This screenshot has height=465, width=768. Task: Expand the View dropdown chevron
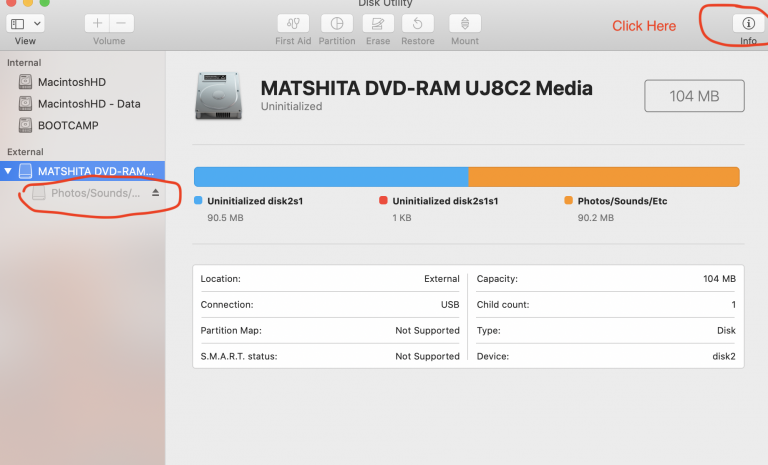click(x=37, y=24)
